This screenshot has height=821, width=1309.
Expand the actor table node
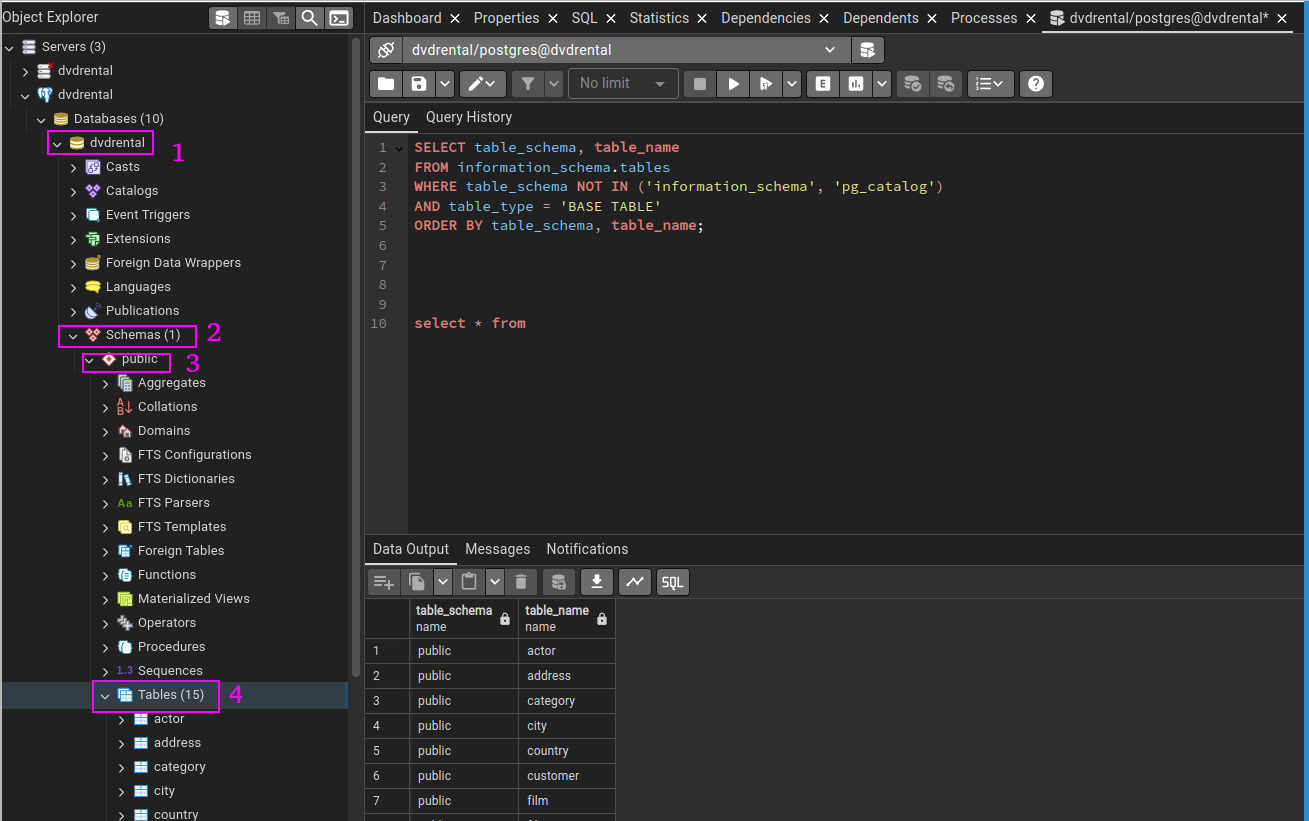[x=121, y=719]
